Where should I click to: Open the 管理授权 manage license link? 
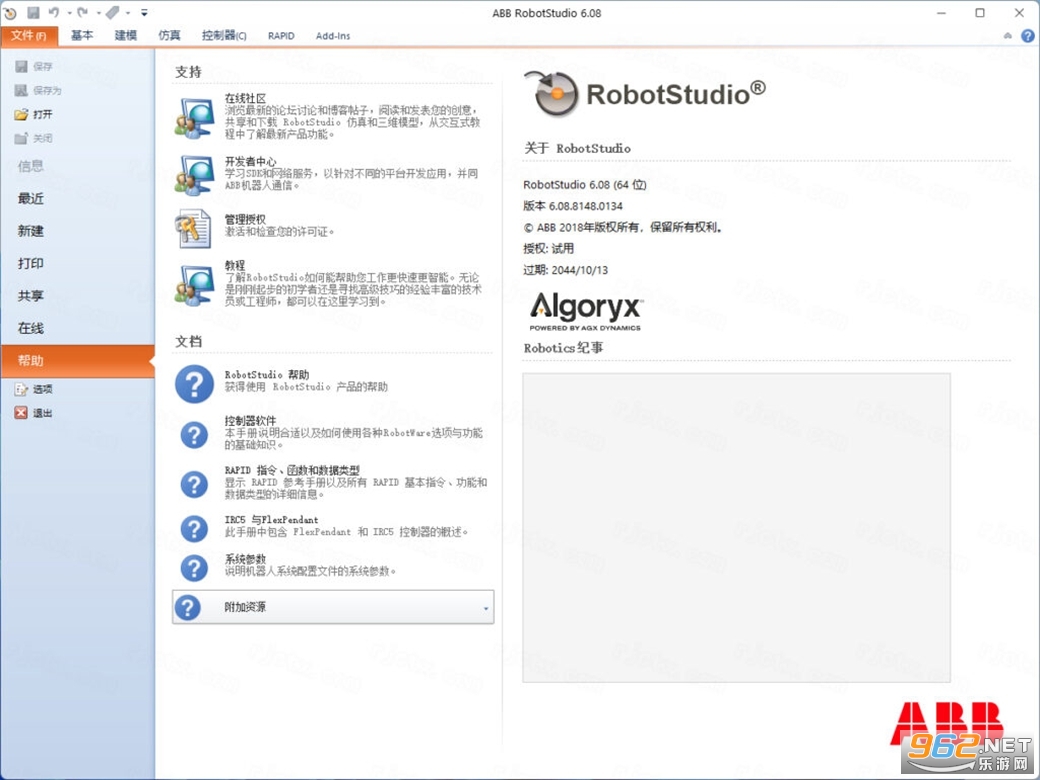pyautogui.click(x=245, y=219)
